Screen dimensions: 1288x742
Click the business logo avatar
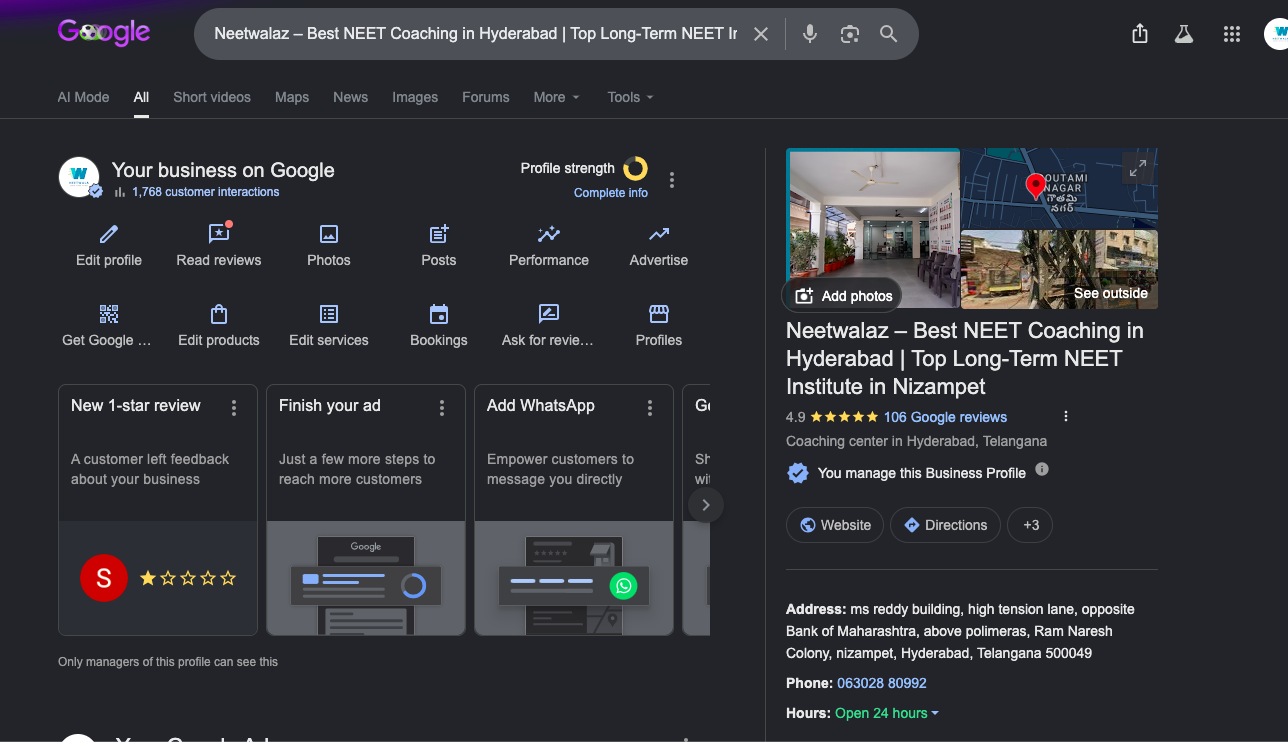[79, 177]
